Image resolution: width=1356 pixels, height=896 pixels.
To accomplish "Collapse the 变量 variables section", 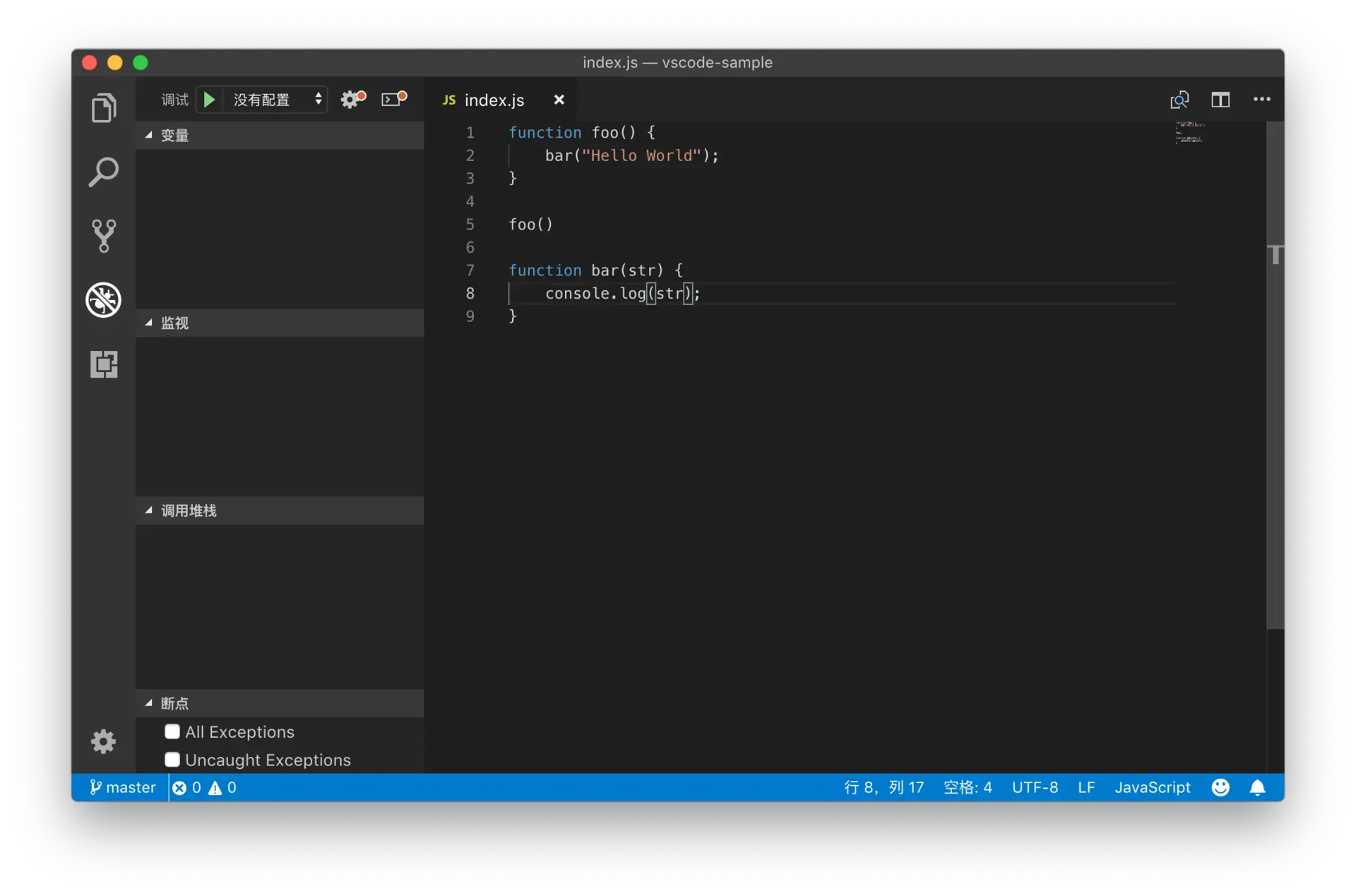I will (x=174, y=136).
